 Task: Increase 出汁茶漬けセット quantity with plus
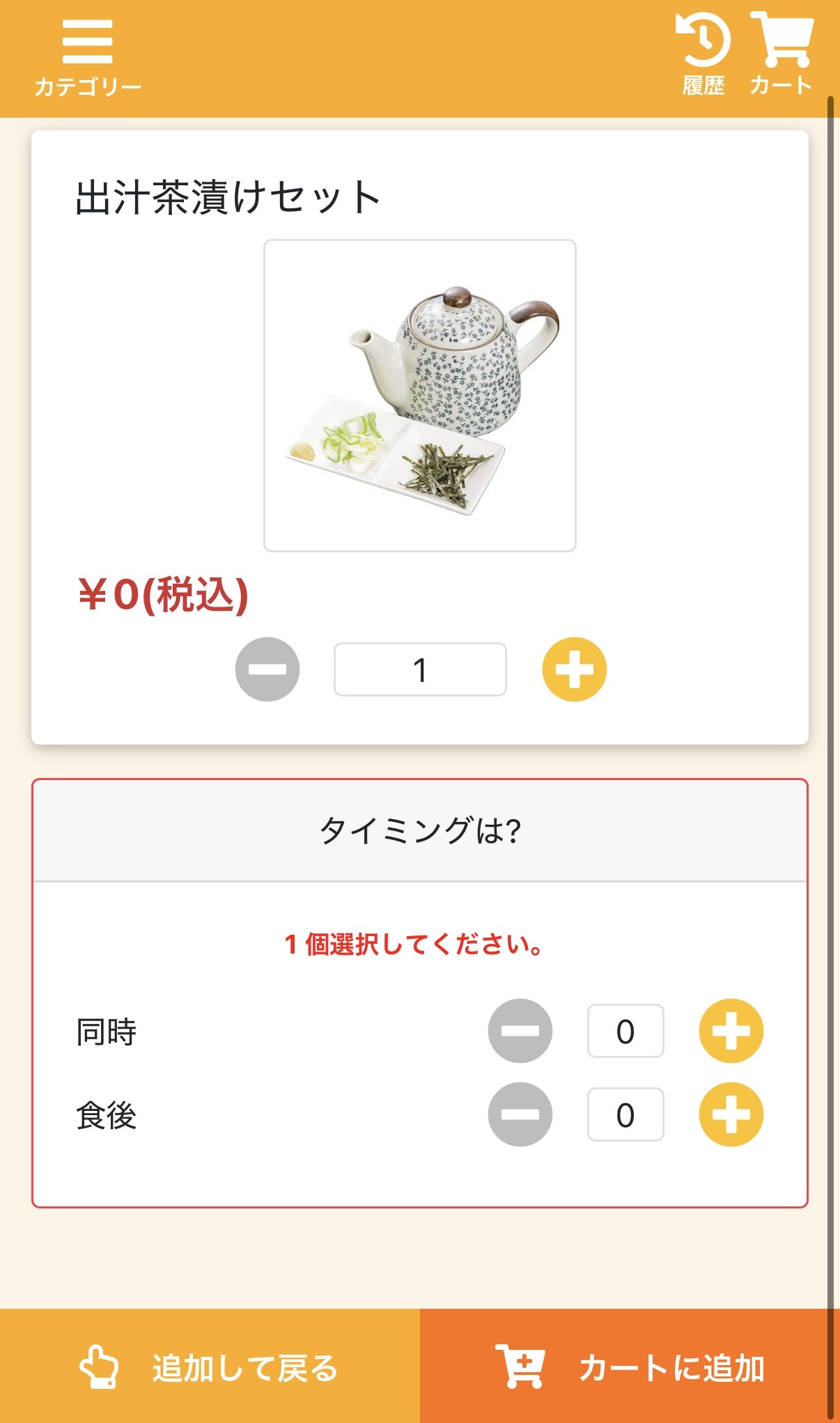coord(575,669)
